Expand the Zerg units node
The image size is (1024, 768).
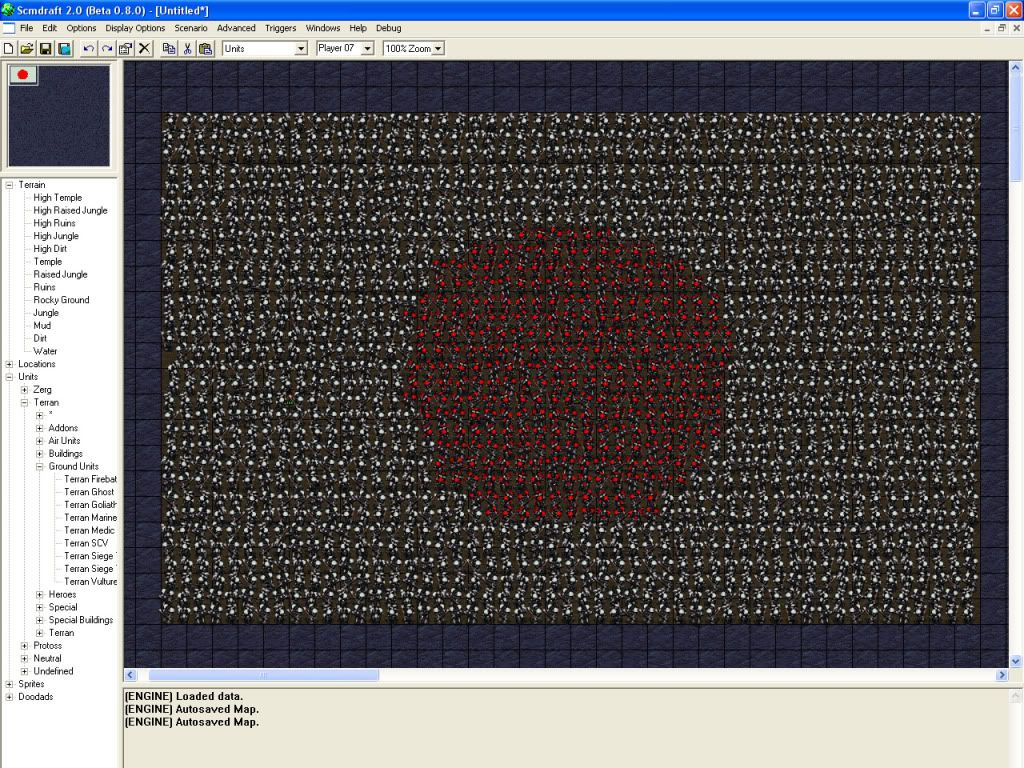24,390
